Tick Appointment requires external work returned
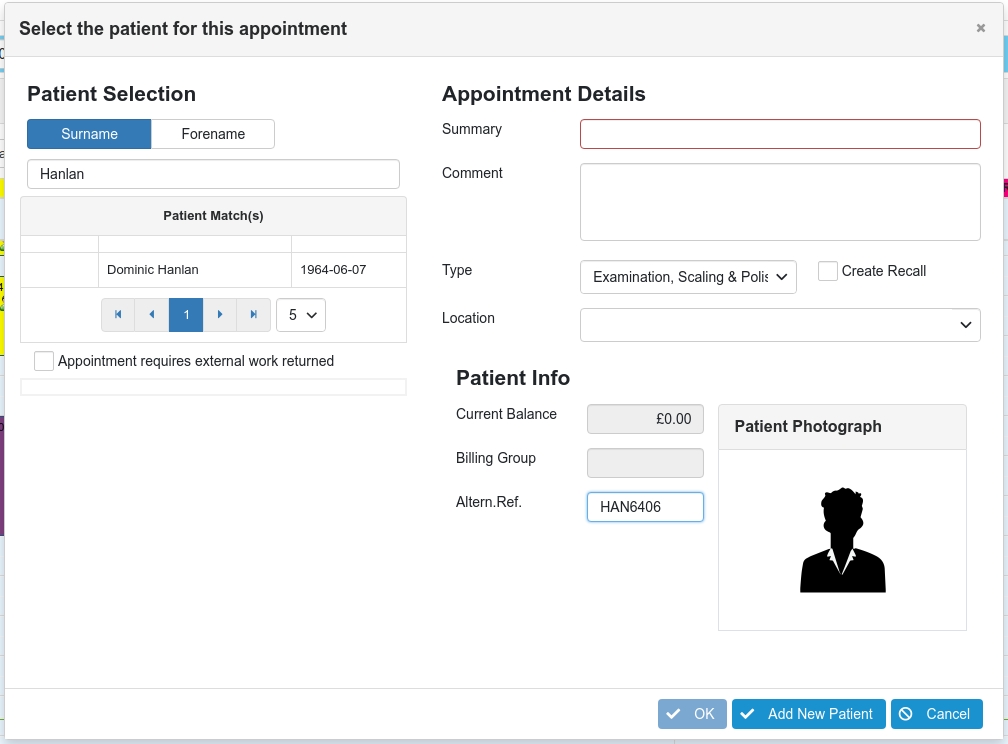Screen dimensions: 1008x744 (44, 361)
